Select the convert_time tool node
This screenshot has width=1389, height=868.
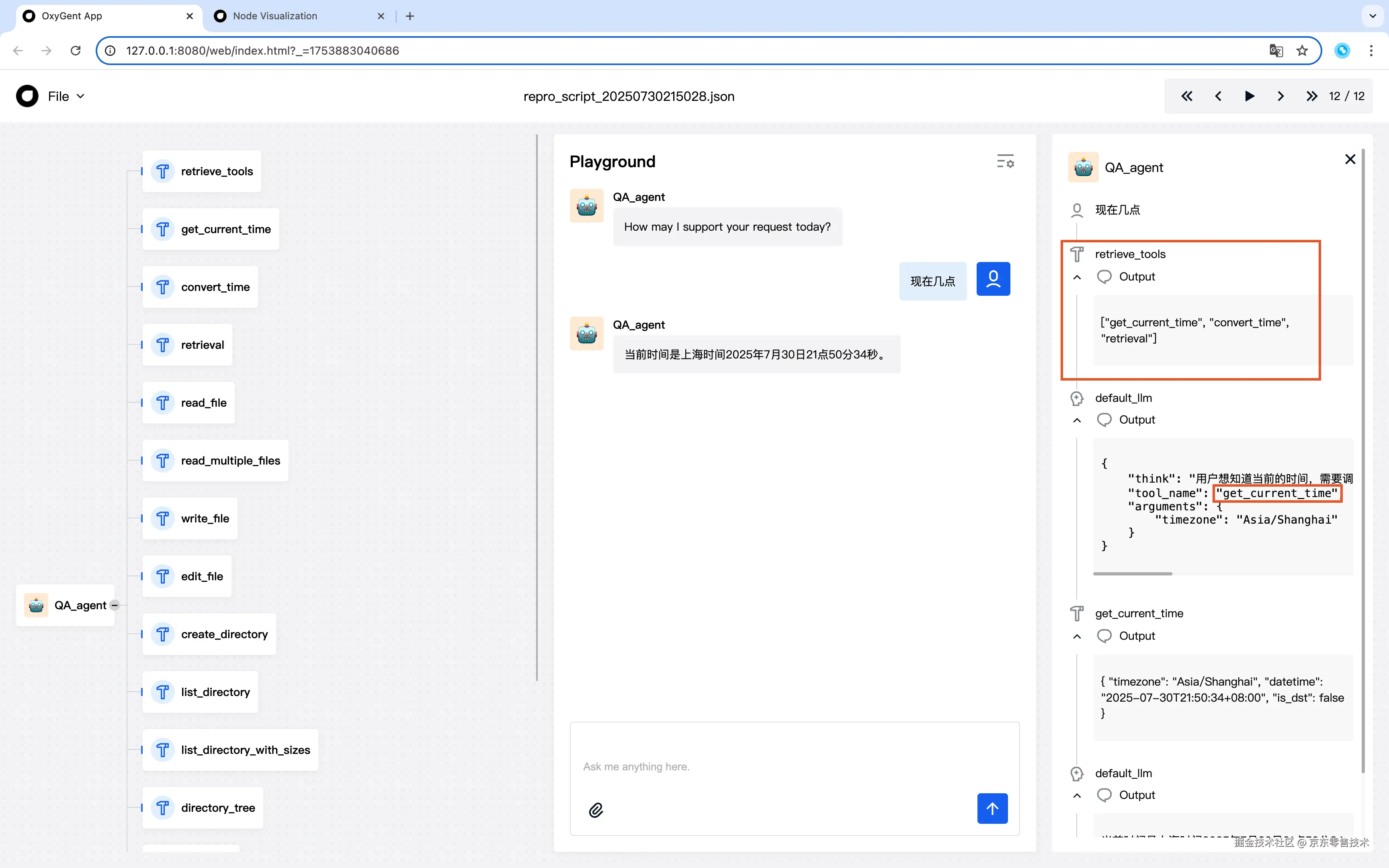[x=201, y=287]
